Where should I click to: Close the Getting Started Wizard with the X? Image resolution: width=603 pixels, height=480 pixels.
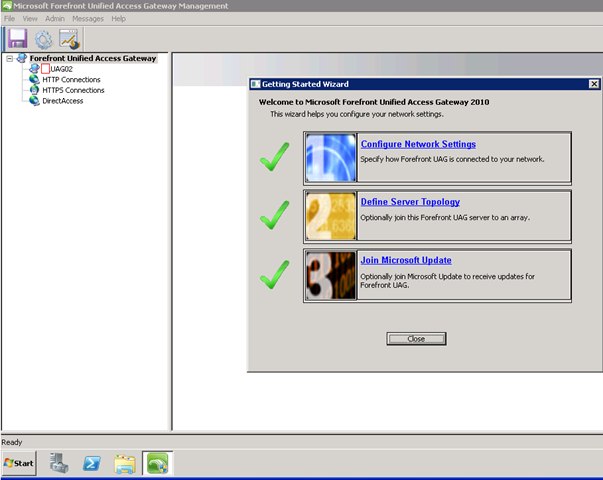(594, 84)
